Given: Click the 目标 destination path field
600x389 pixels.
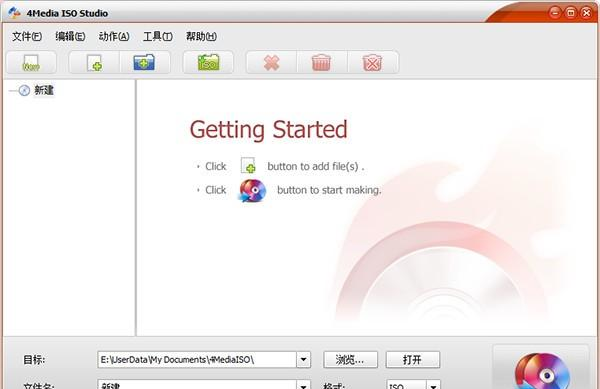Looking at the screenshot, I should click(x=197, y=360).
